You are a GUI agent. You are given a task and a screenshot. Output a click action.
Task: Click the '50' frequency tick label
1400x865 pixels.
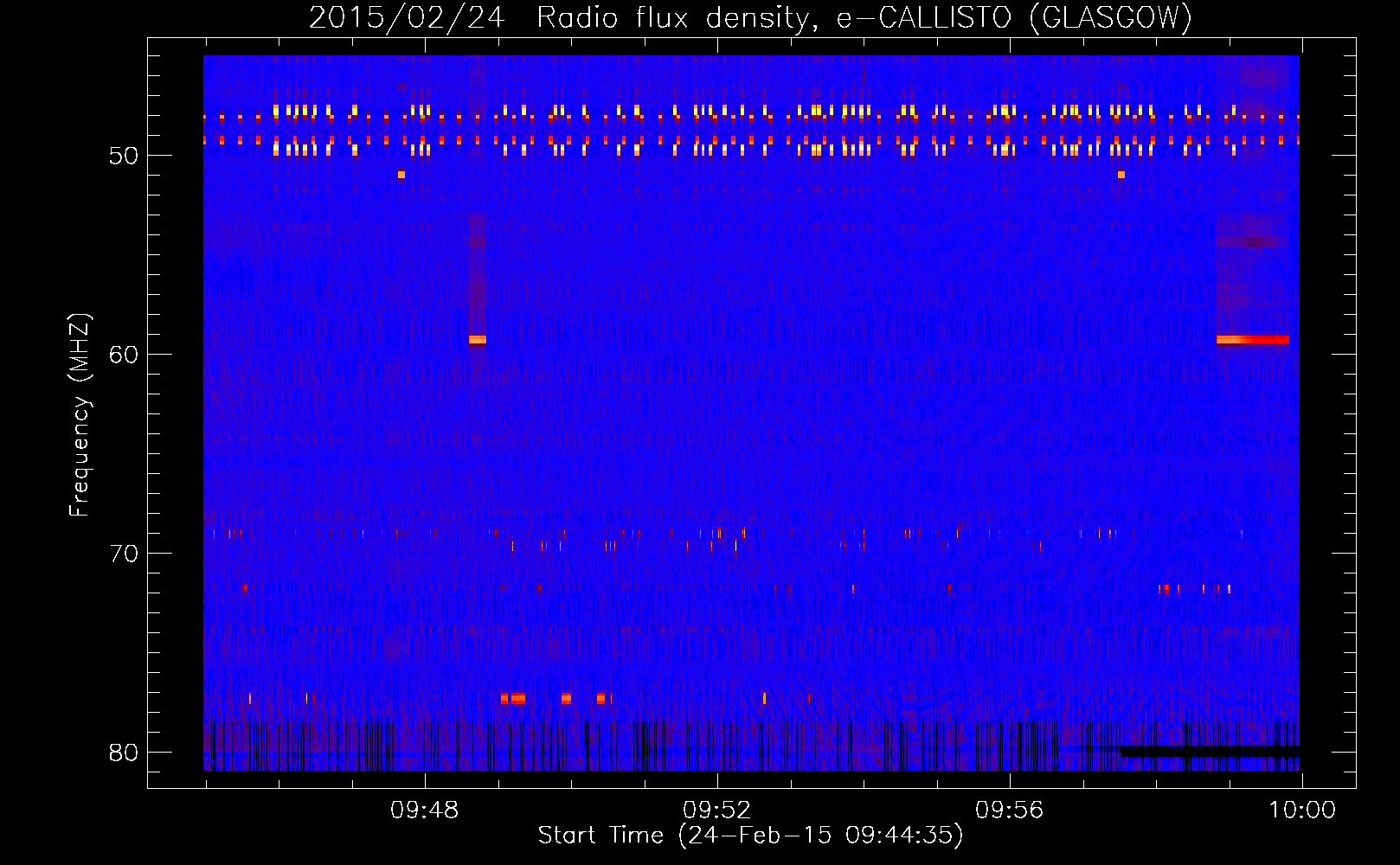click(124, 156)
